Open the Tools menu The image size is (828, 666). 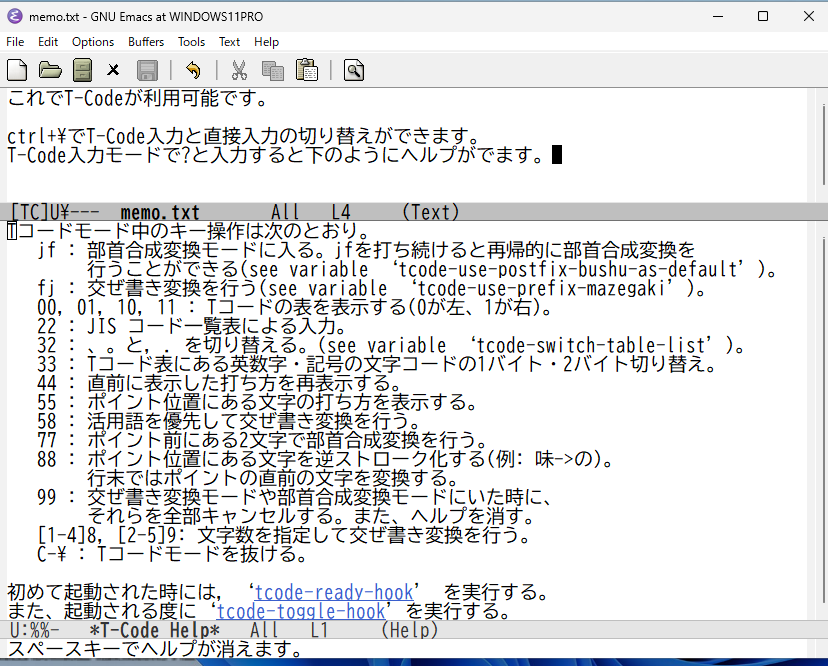pyautogui.click(x=191, y=42)
